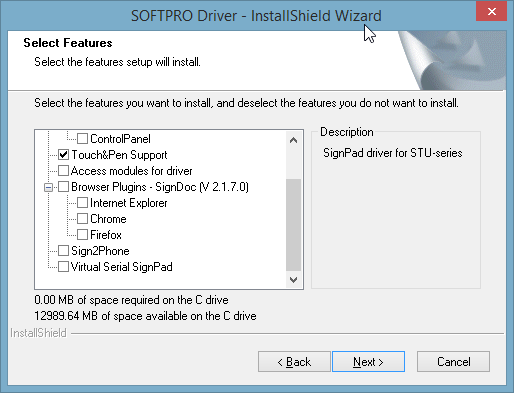Screen dimensions: 514x393
Task: Click the '0.00 MB of space required' text
Action: (131, 300)
